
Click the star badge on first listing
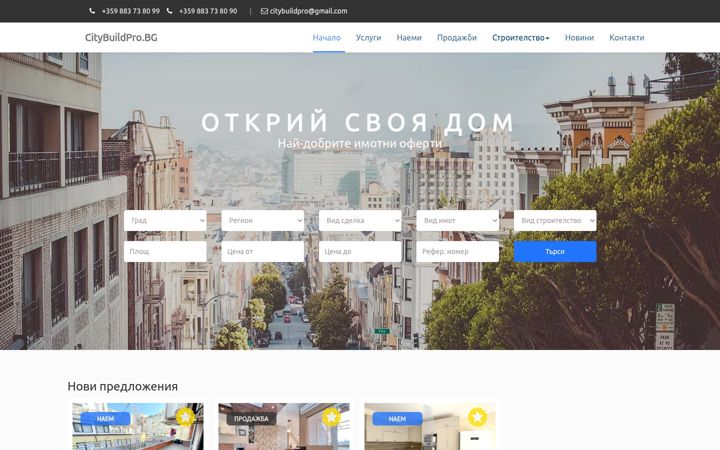(185, 417)
